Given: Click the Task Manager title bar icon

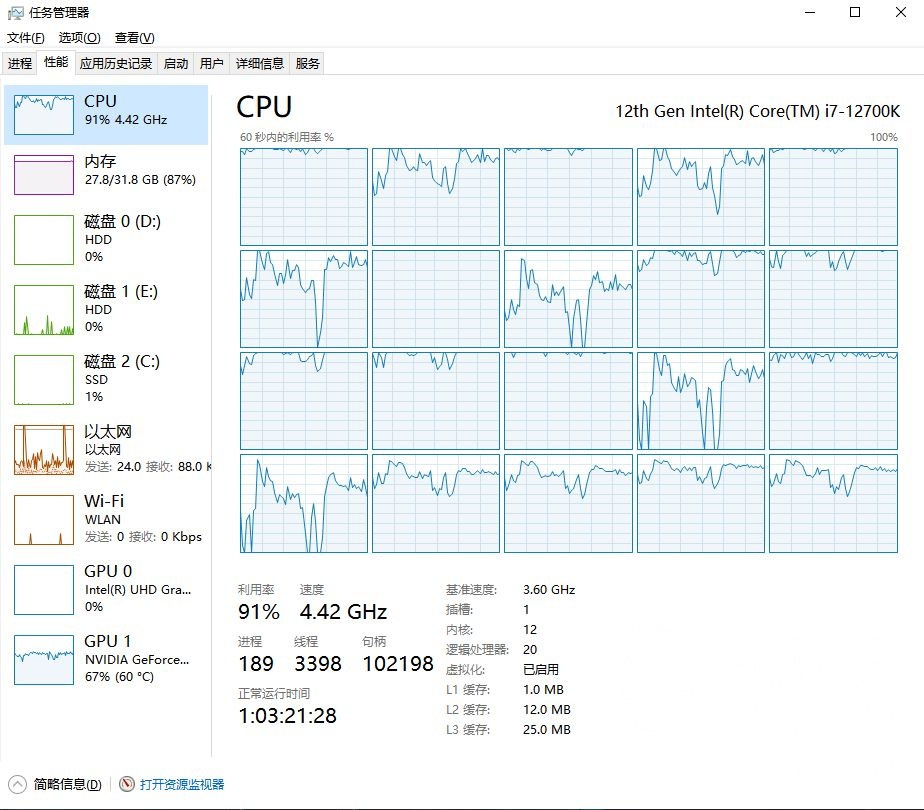Looking at the screenshot, I should (15, 13).
